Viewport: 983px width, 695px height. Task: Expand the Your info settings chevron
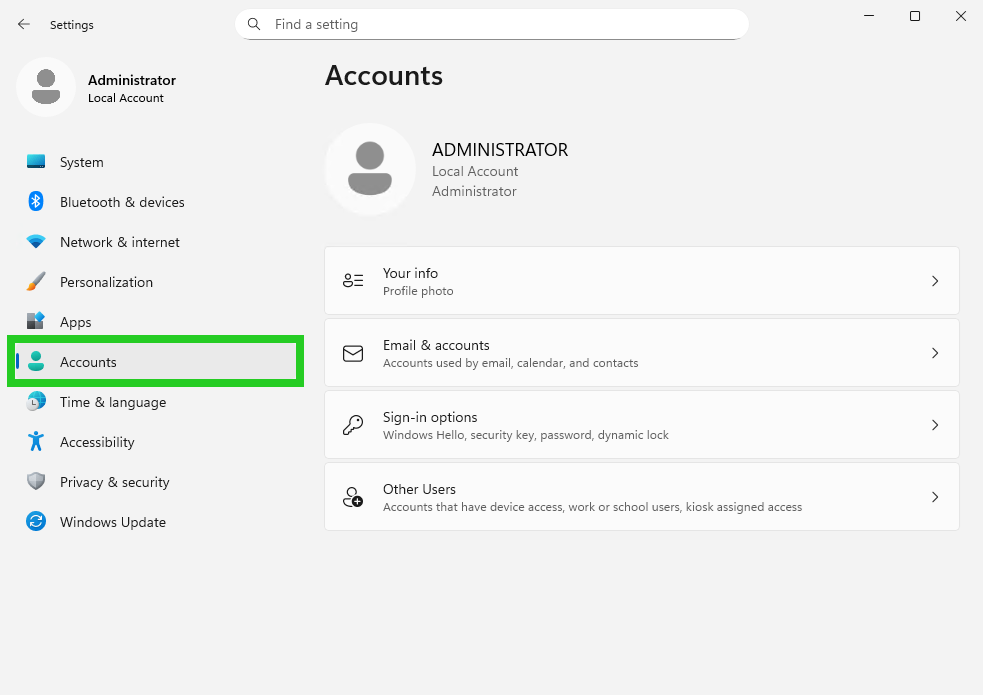pos(935,281)
